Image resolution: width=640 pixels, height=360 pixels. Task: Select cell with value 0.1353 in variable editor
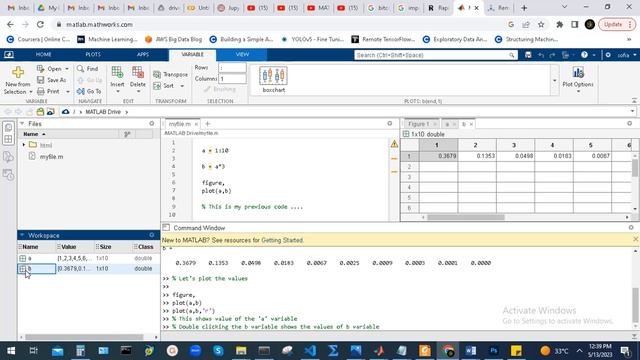tap(477, 156)
